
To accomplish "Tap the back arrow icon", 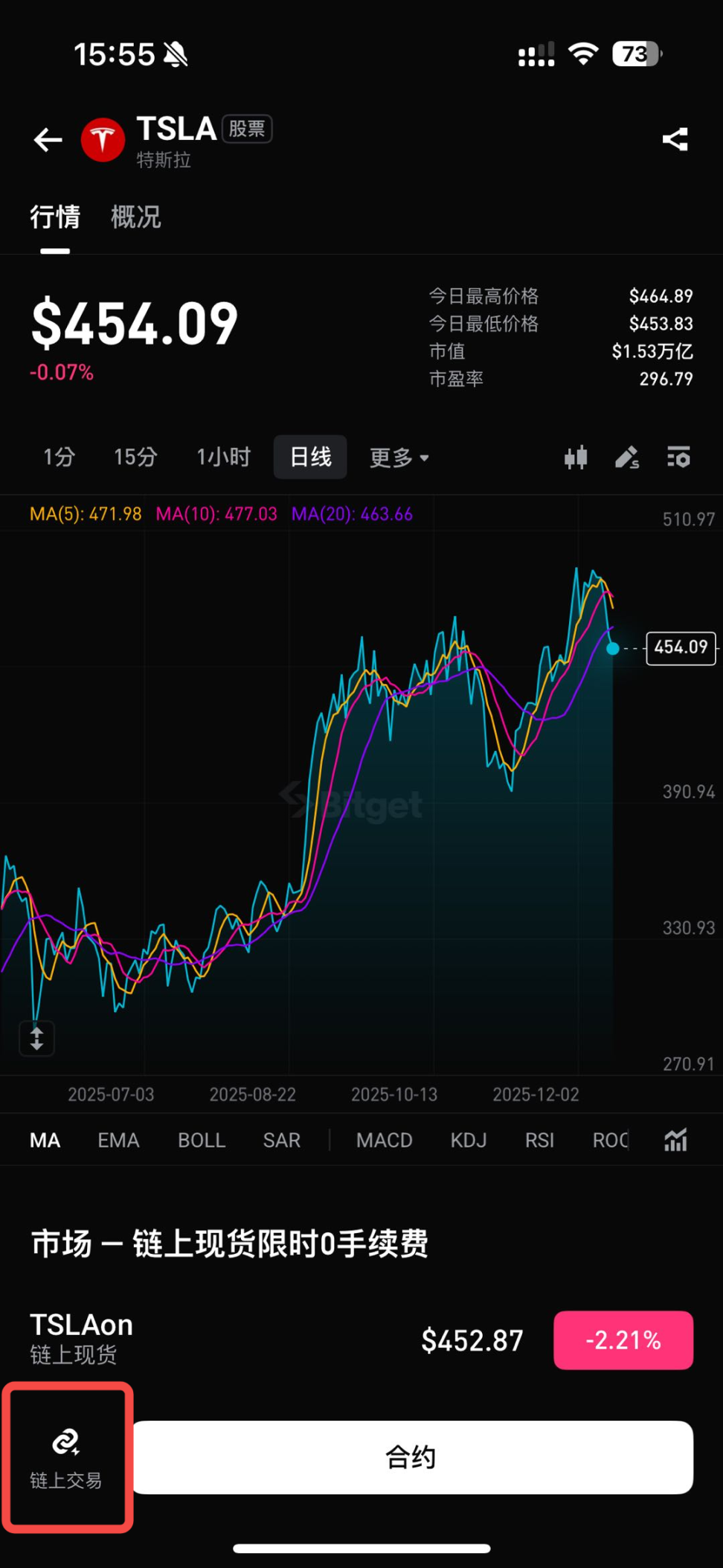I will coord(48,140).
